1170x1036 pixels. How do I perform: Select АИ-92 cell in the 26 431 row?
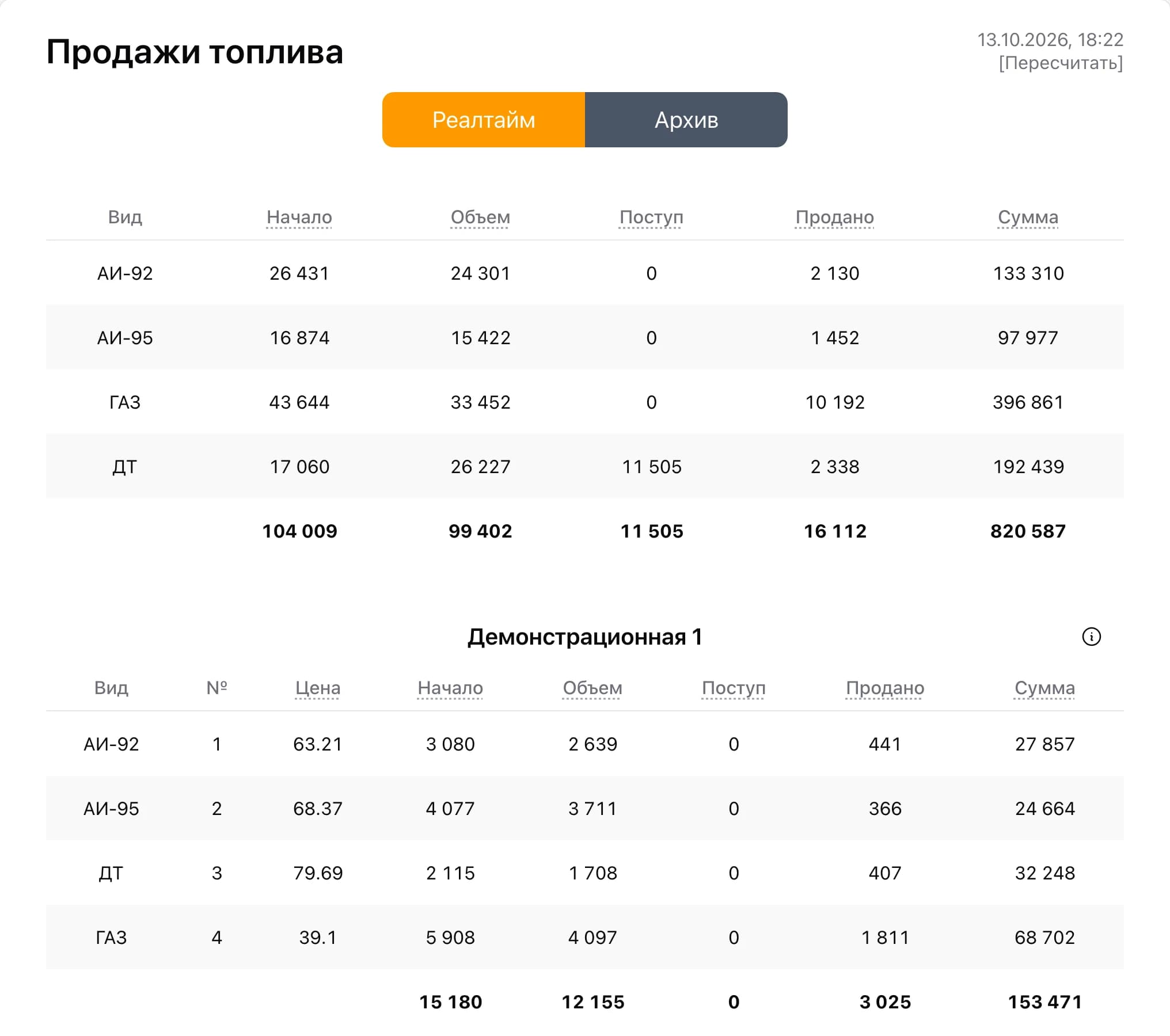(x=125, y=273)
